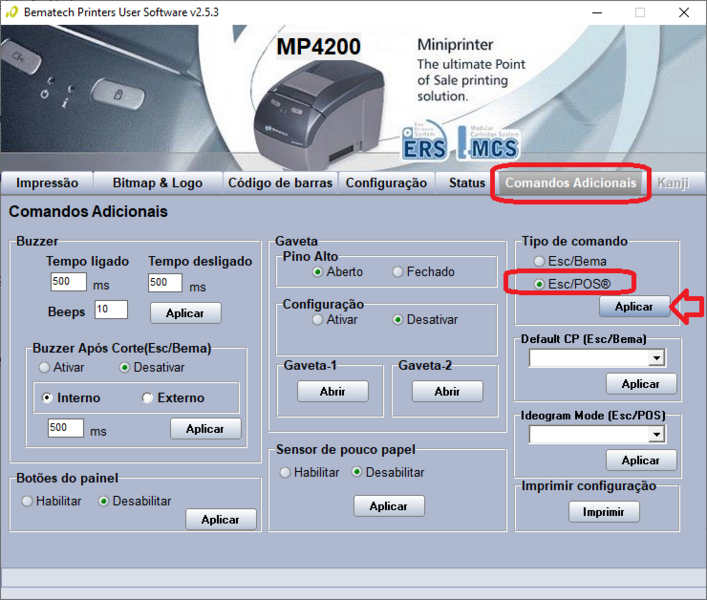Click the MCS logo in banner

(488, 142)
